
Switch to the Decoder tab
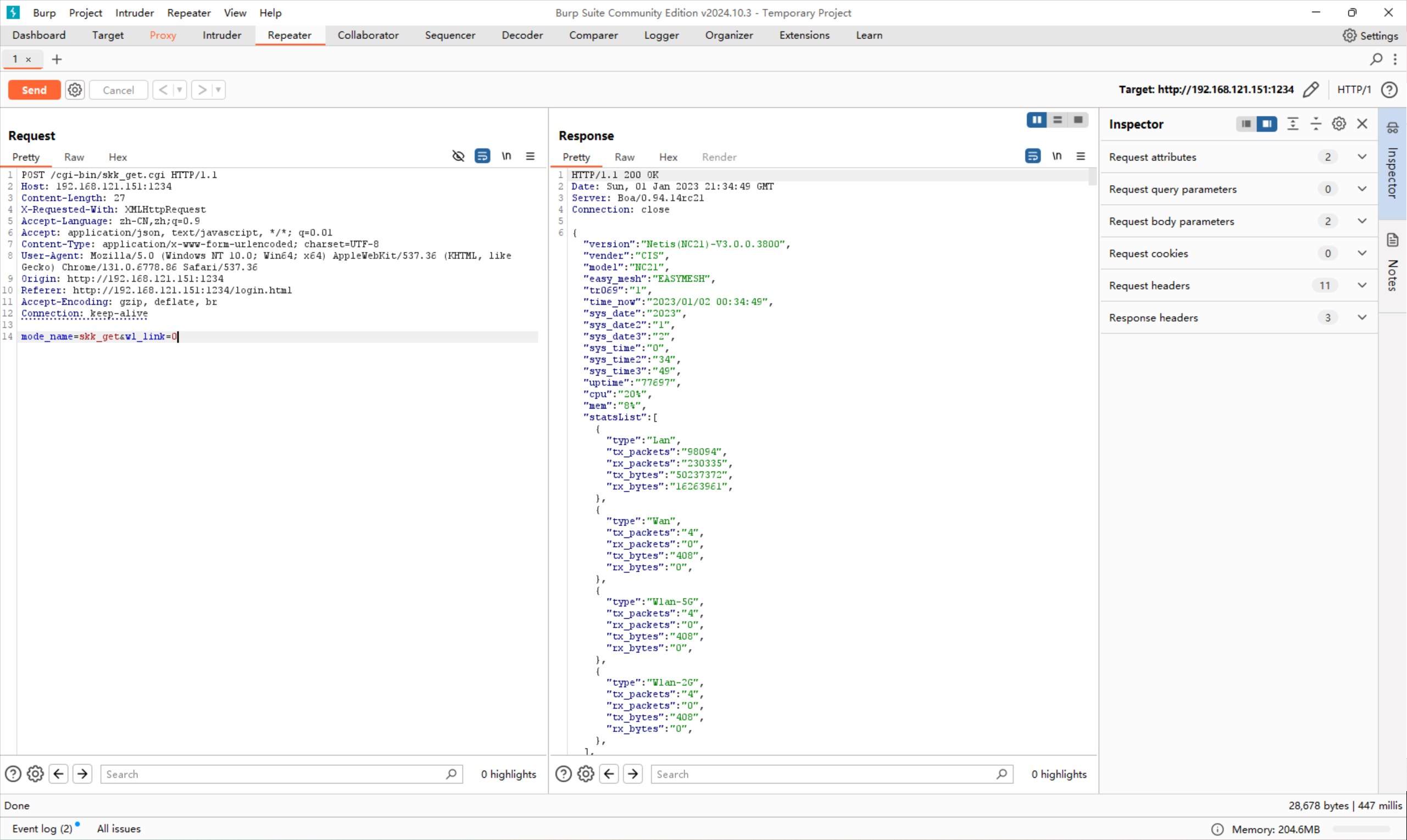(x=522, y=35)
